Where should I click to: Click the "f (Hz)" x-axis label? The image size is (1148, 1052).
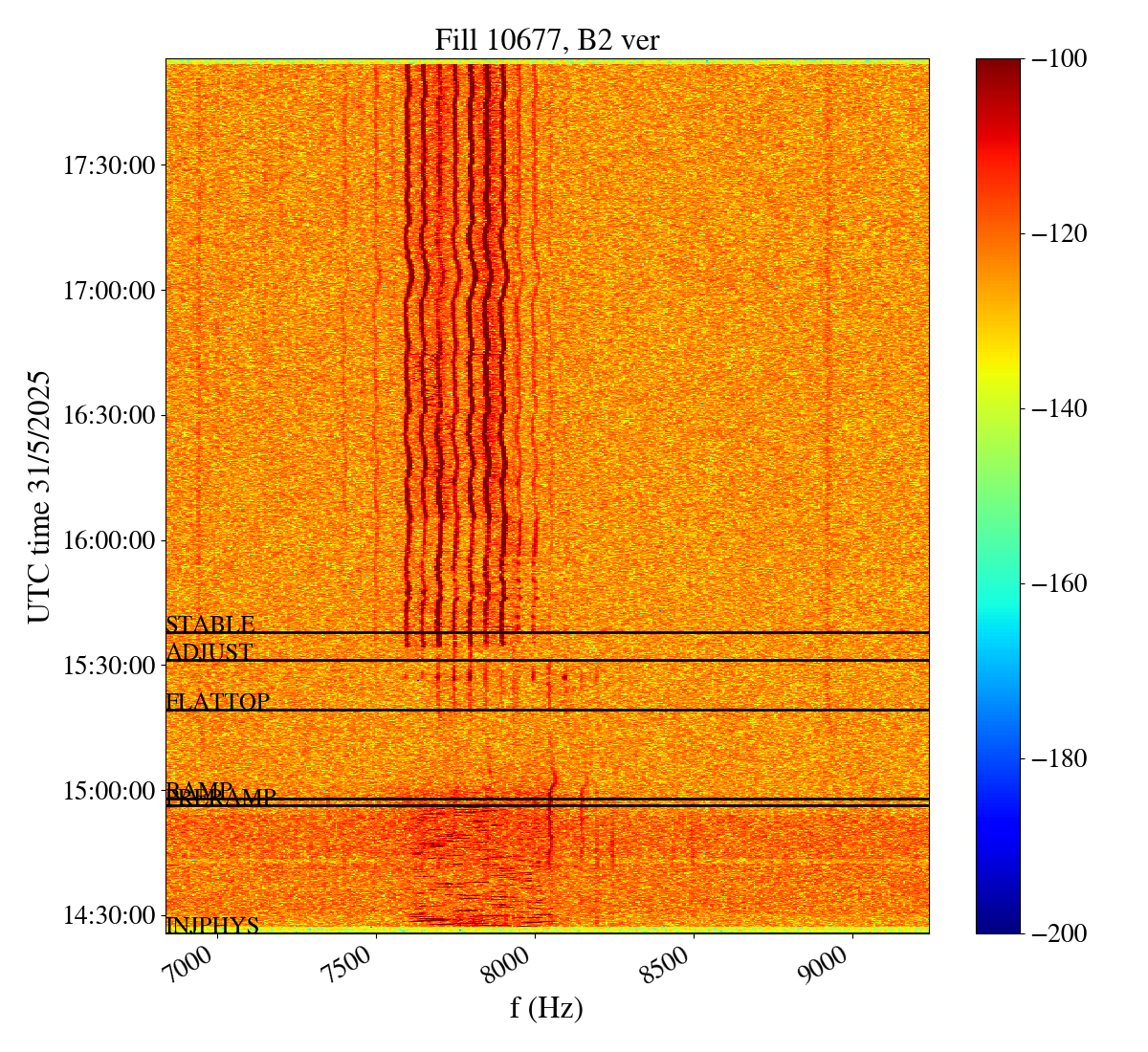click(x=546, y=1007)
